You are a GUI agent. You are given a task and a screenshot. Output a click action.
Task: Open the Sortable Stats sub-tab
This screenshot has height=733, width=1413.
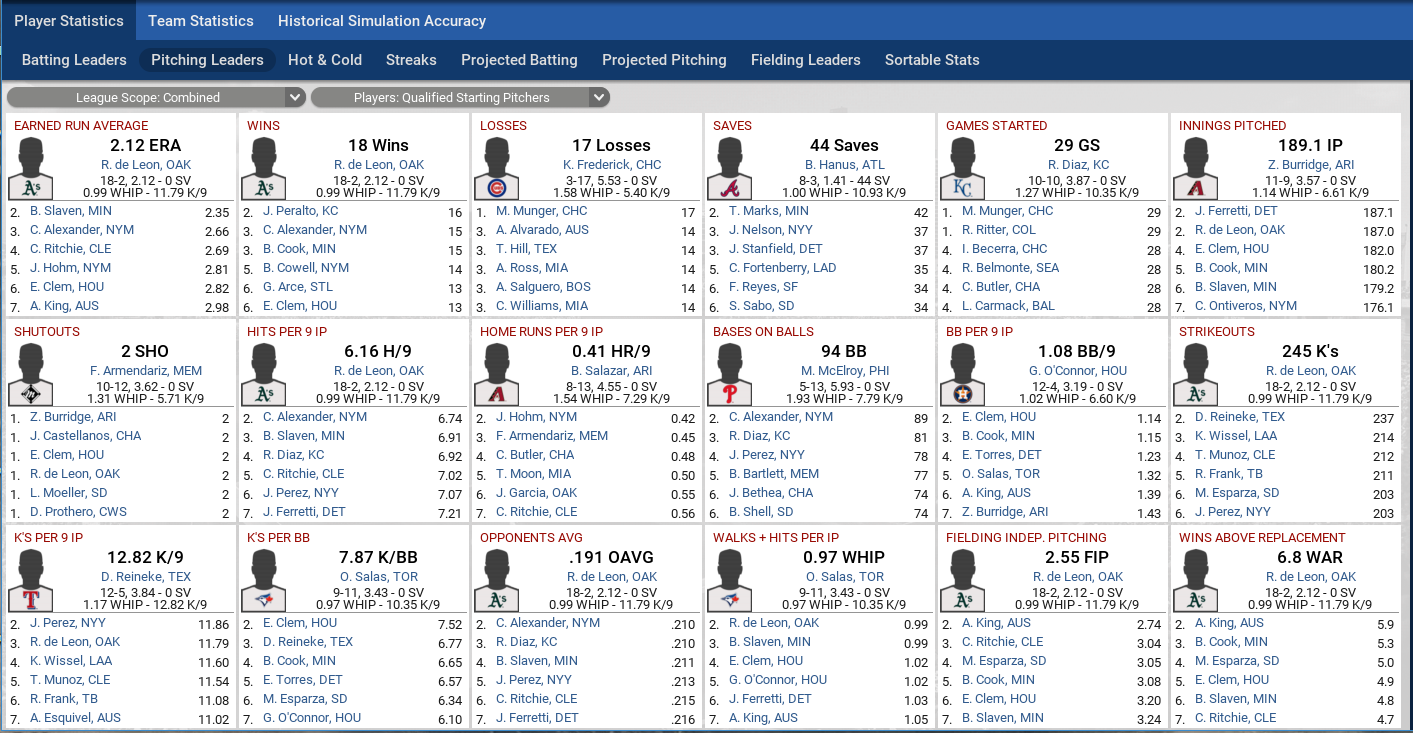pyautogui.click(x=932, y=60)
